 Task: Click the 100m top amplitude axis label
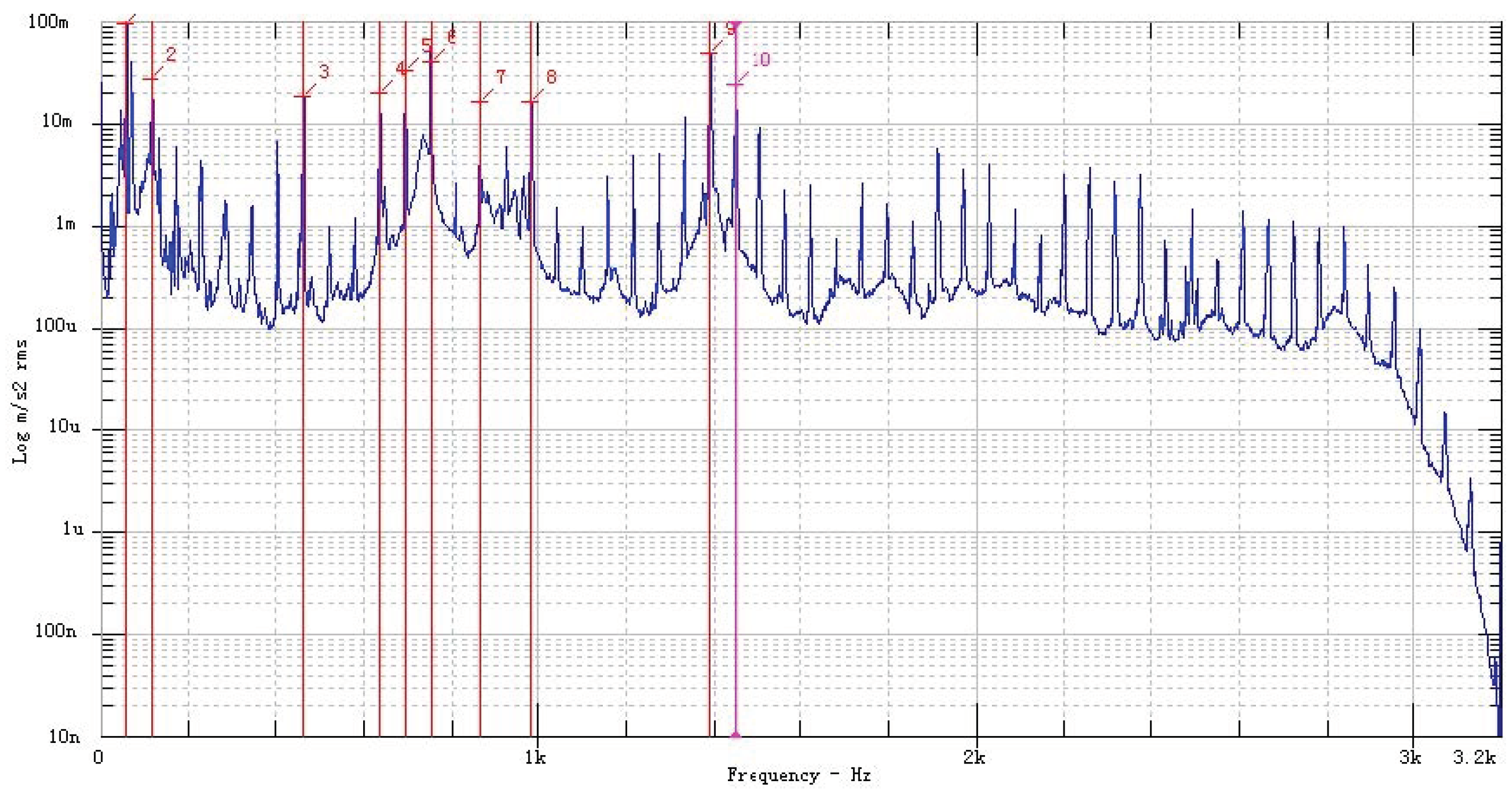(x=48, y=22)
